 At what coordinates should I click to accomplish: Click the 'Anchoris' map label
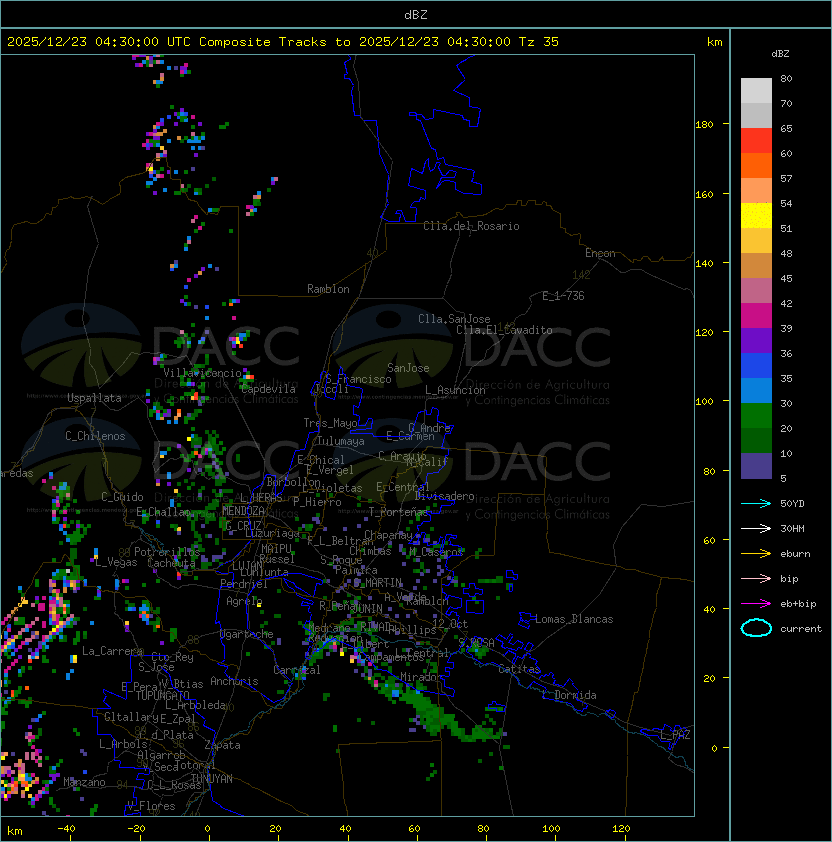(x=234, y=681)
